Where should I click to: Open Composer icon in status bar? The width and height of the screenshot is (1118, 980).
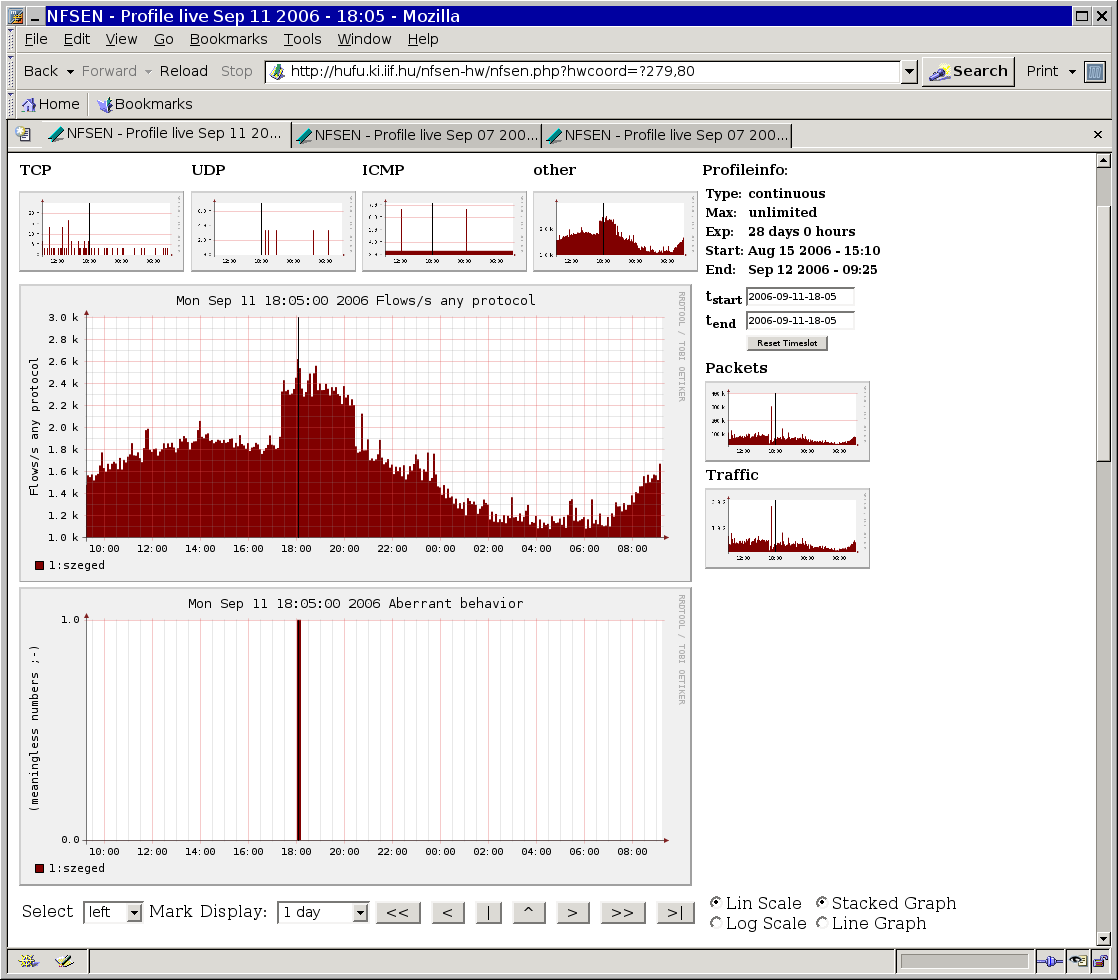tap(65, 961)
